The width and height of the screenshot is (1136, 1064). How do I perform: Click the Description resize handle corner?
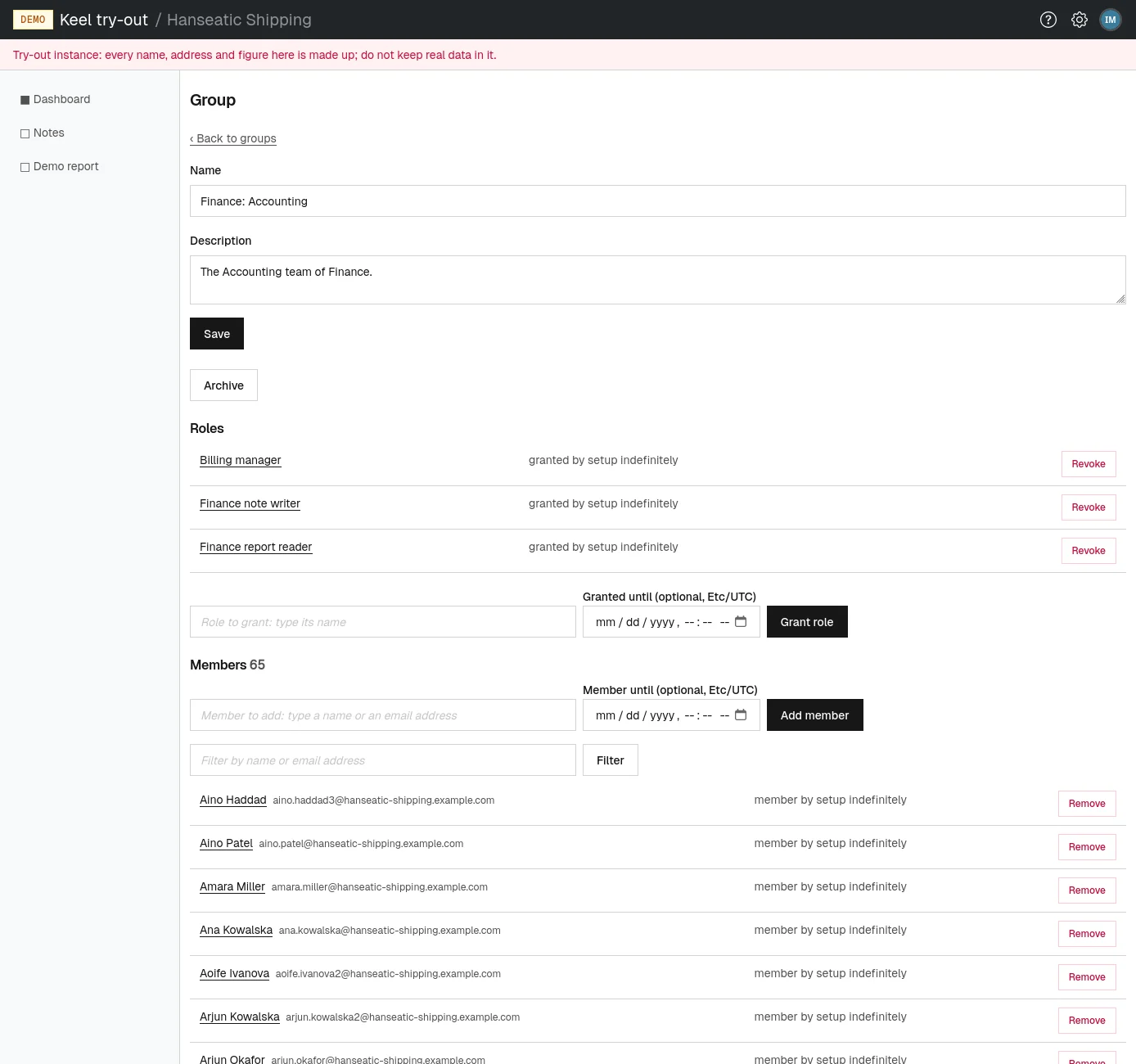(1120, 299)
